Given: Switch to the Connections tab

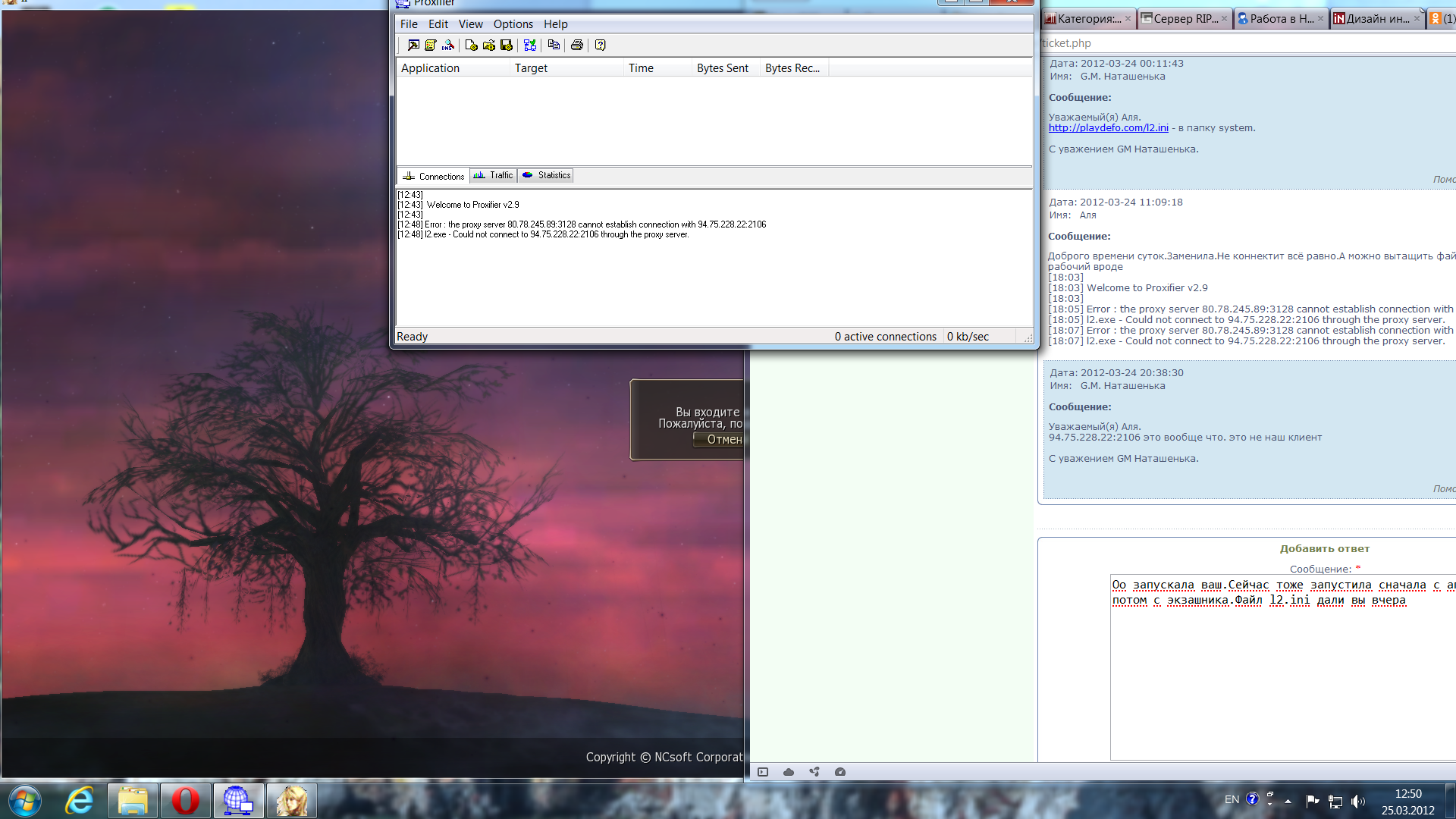Looking at the screenshot, I should (x=433, y=176).
